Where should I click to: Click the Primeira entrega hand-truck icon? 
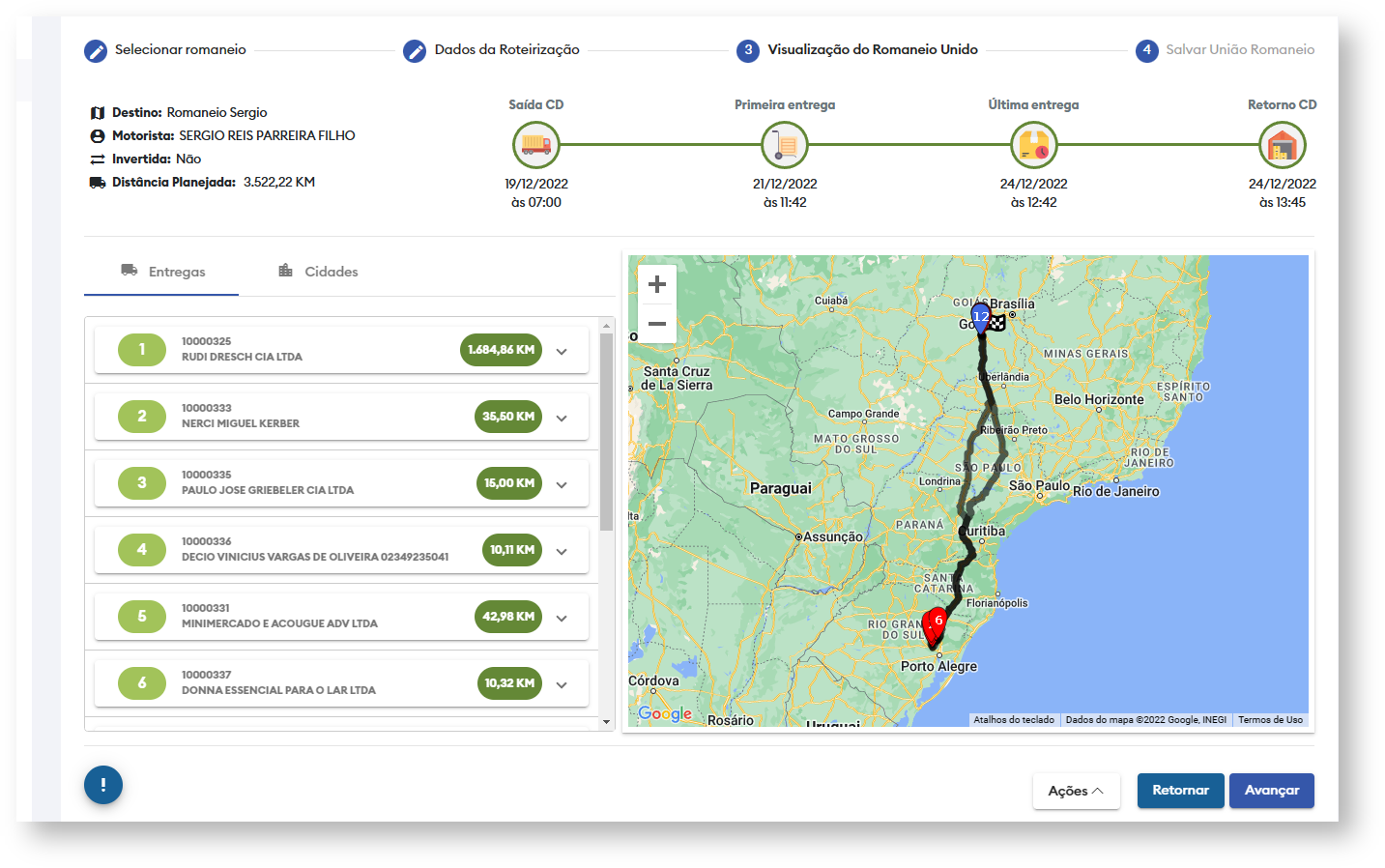click(x=785, y=146)
